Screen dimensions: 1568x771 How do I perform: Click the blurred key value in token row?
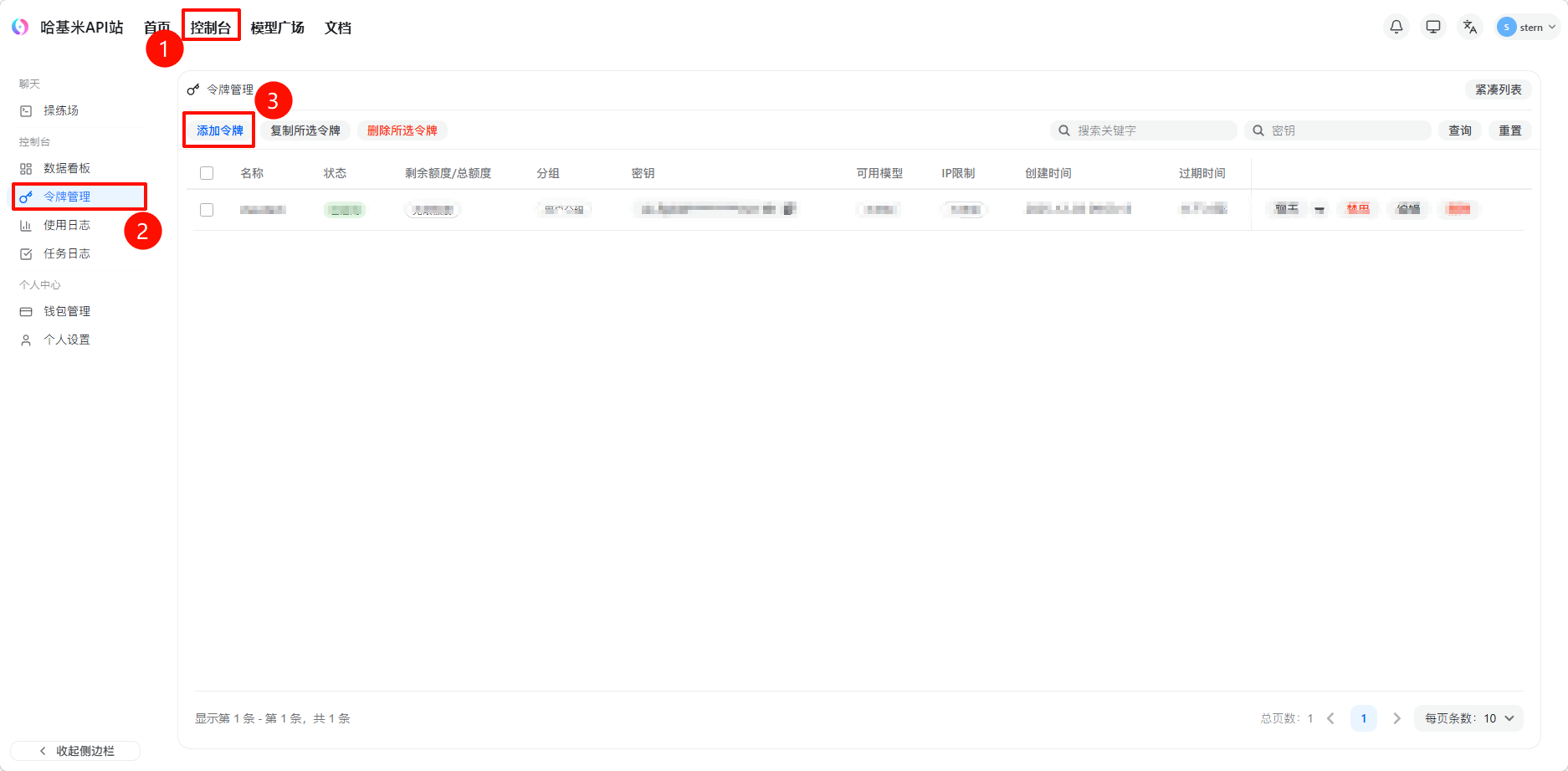coord(715,209)
